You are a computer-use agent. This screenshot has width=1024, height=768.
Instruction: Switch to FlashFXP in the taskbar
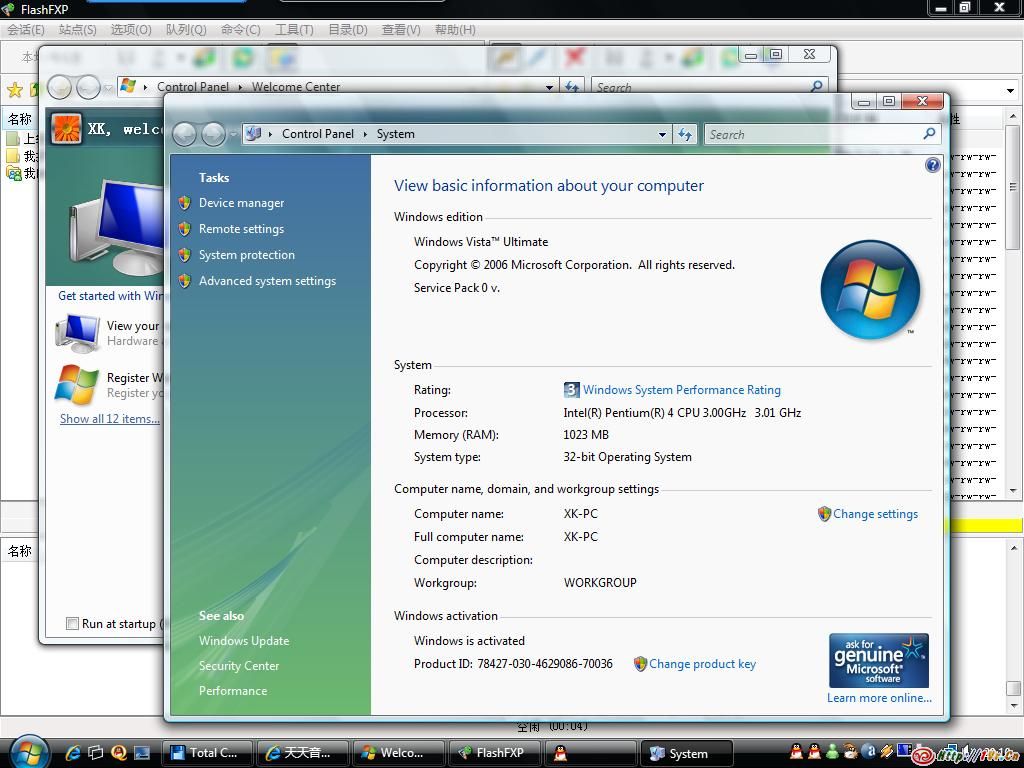[491, 753]
